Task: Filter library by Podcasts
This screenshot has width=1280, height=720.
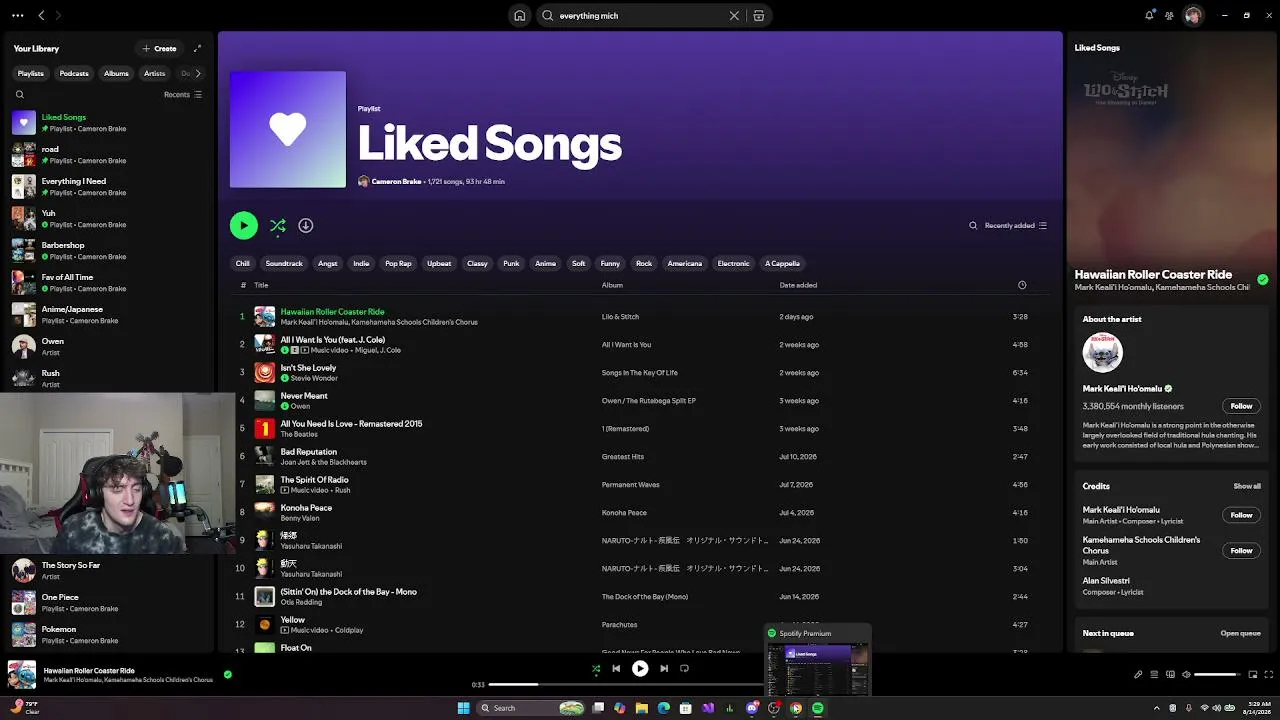Action: [x=74, y=73]
